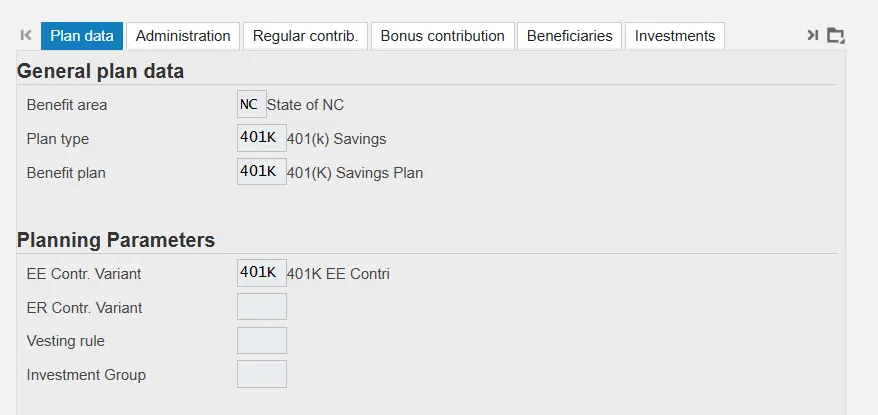Viewport: 878px width, 415px height.
Task: Click the 401(K) Savings Plan description text
Action: [354, 173]
